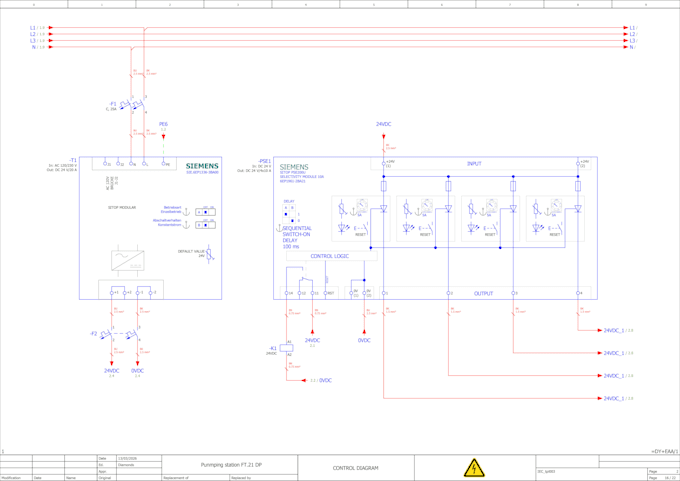Click the C, 25A rating under -F1
This screenshot has height=481, width=680.
tap(111, 109)
